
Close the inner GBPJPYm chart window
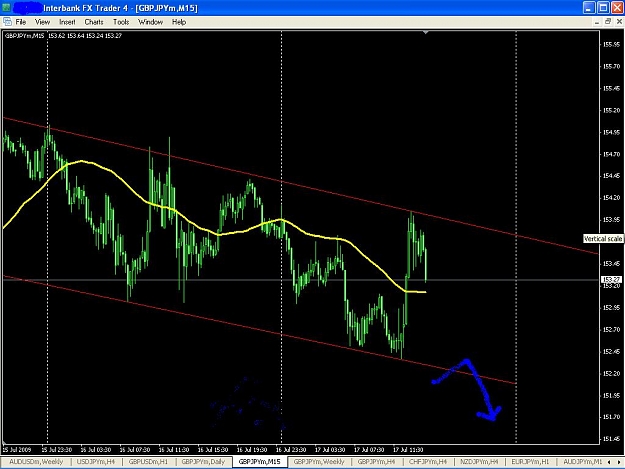point(619,22)
